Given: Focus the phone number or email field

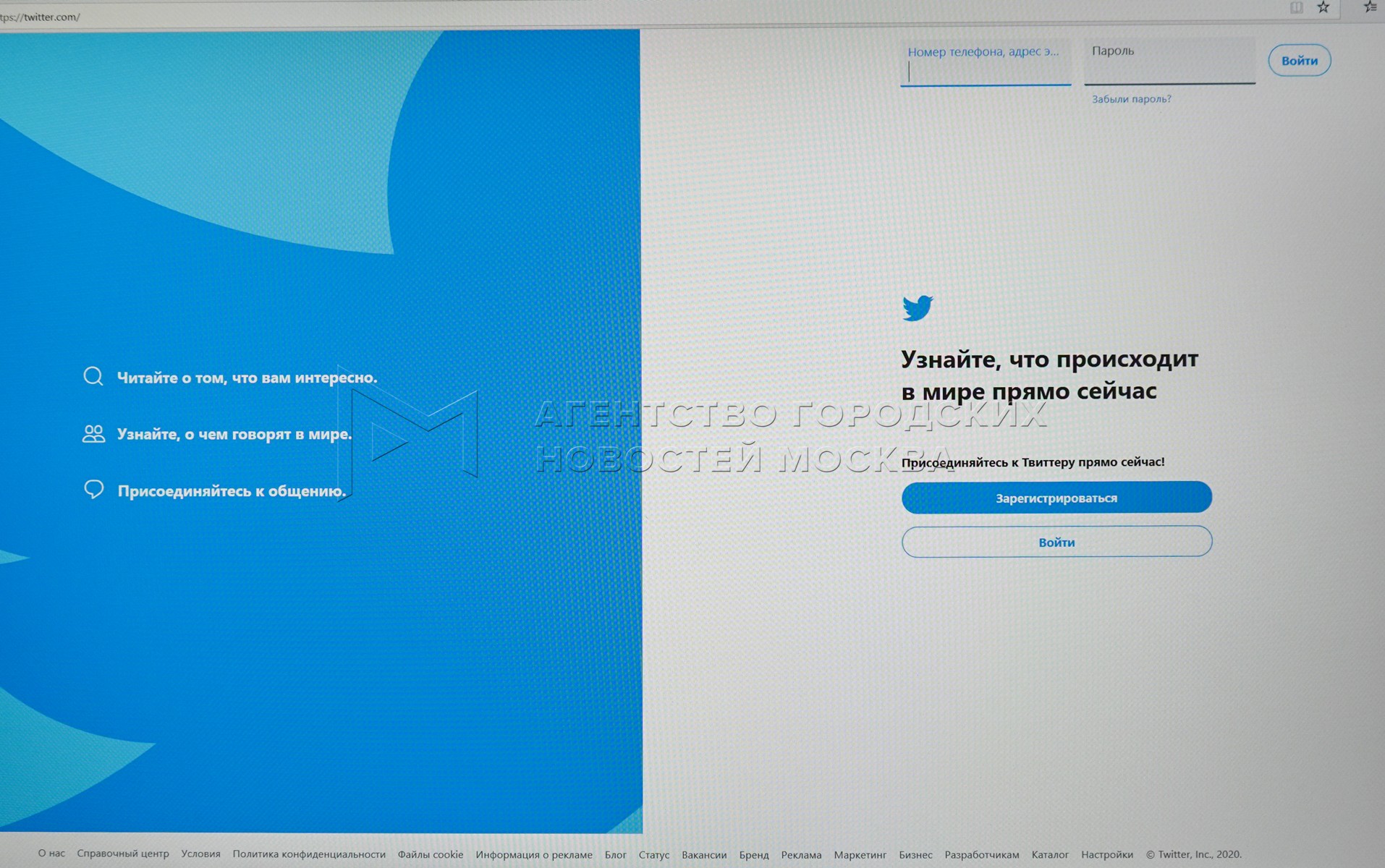Looking at the screenshot, I should pyautogui.click(x=985, y=70).
